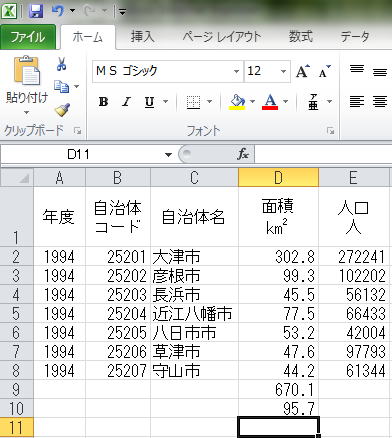Select the population cell 272241
Screen dimensions: 392x438
(x=354, y=256)
